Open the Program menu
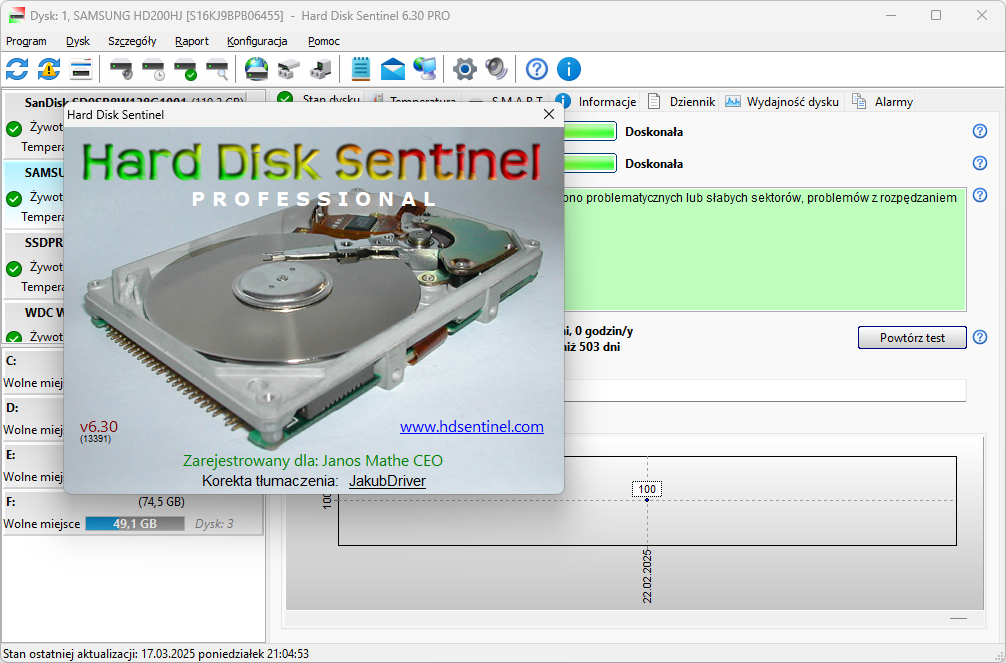 point(26,41)
